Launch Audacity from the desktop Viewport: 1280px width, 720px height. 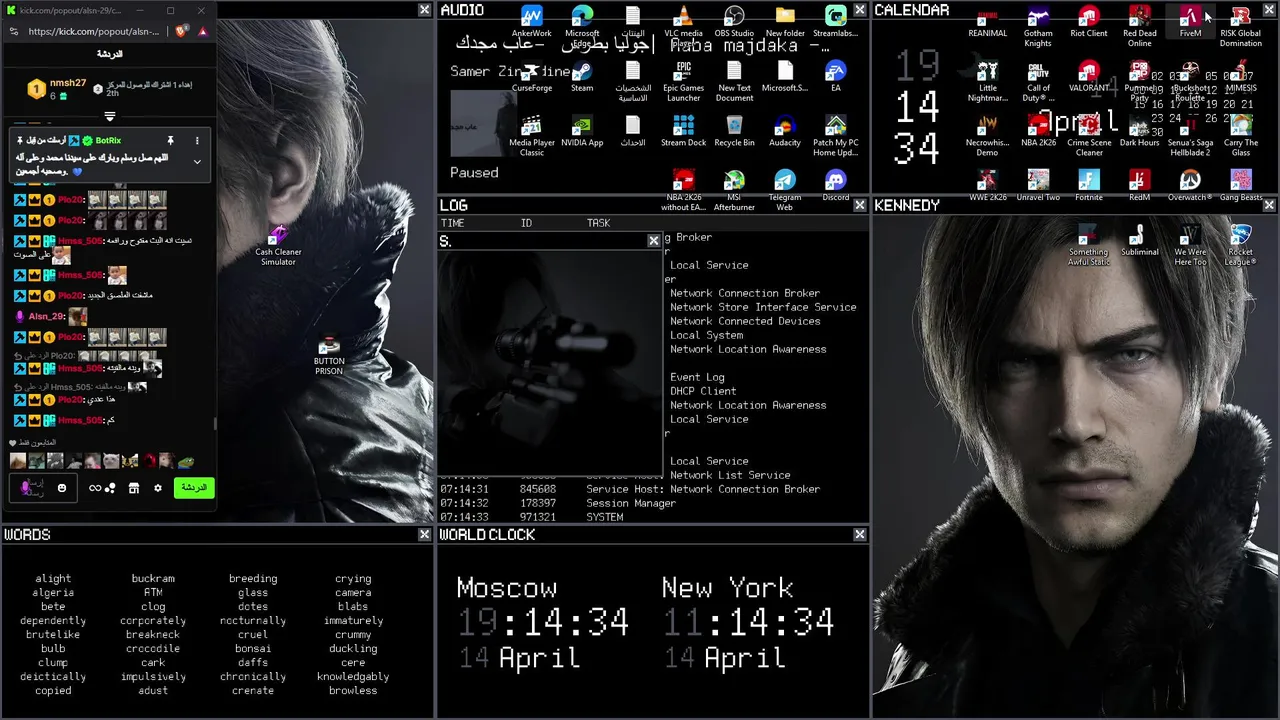click(785, 131)
